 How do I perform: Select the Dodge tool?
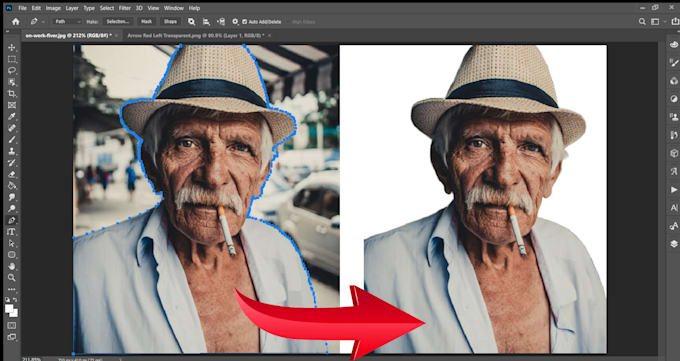click(x=12, y=209)
